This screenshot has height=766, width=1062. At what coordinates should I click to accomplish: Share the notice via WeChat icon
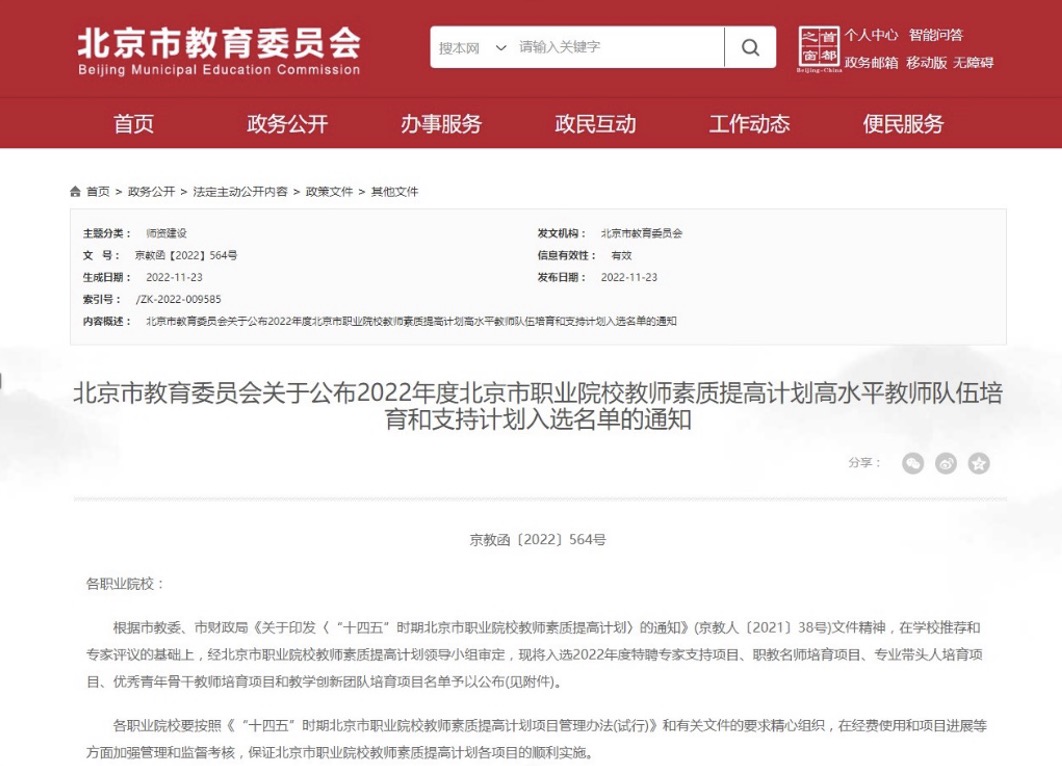pyautogui.click(x=912, y=463)
